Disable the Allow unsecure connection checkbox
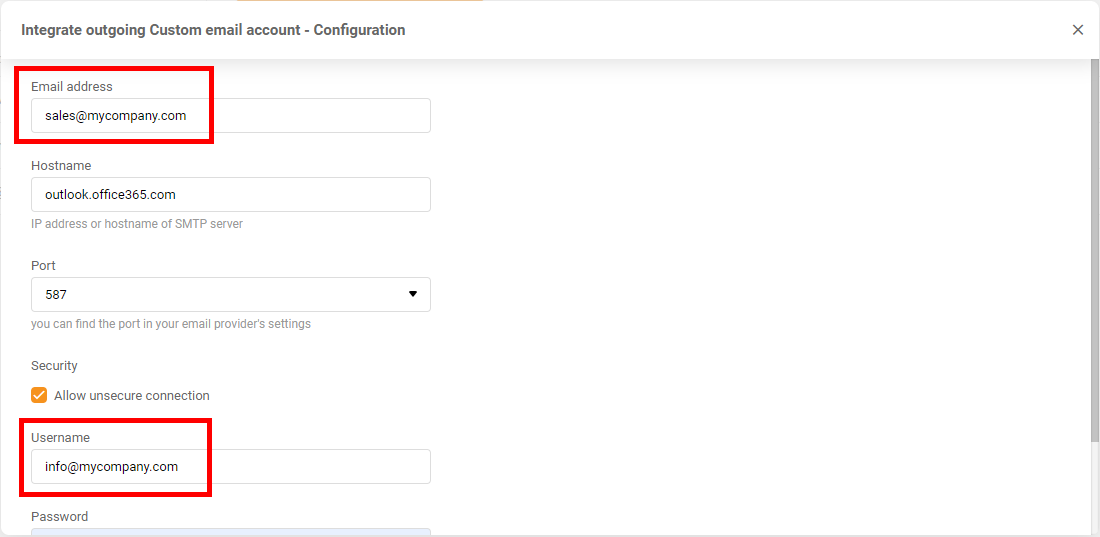The height and width of the screenshot is (537, 1100). click(39, 395)
